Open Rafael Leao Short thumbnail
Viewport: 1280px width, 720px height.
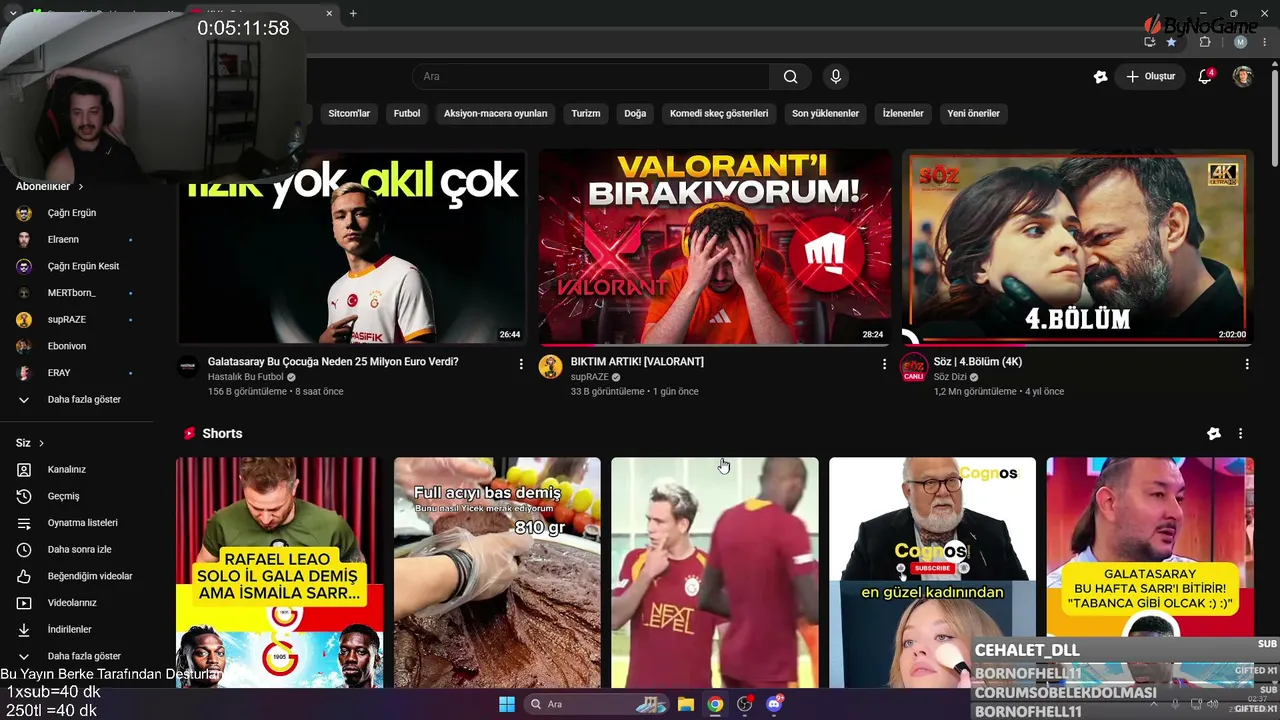pos(279,573)
